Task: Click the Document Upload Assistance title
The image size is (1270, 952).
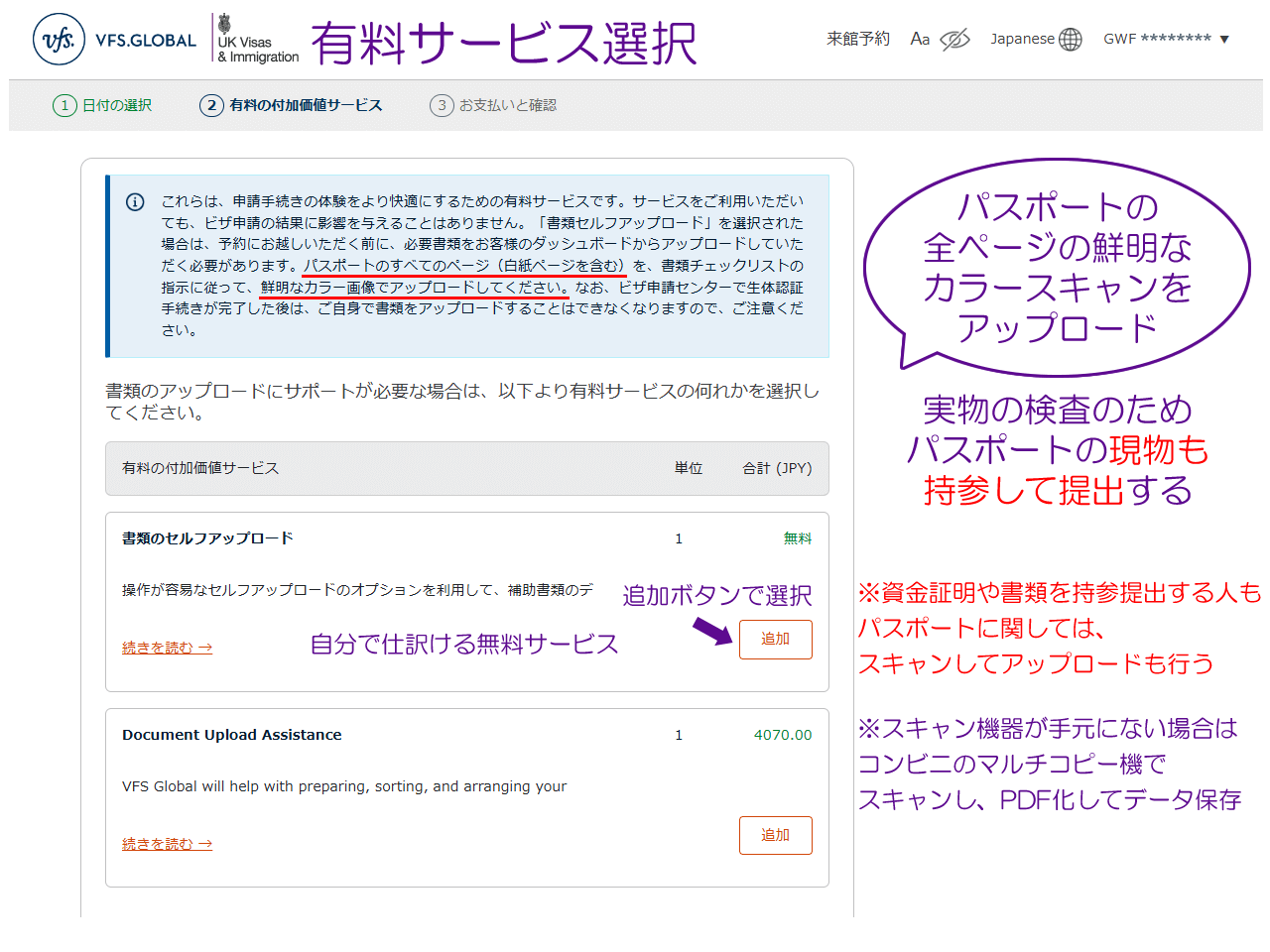Action: point(231,735)
